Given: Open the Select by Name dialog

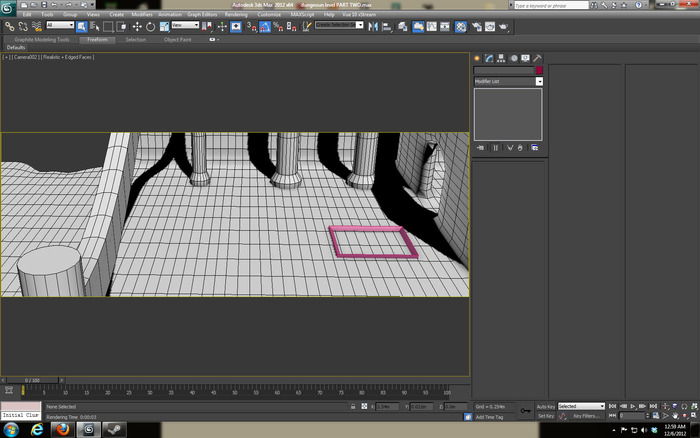Looking at the screenshot, I should click(x=95, y=27).
